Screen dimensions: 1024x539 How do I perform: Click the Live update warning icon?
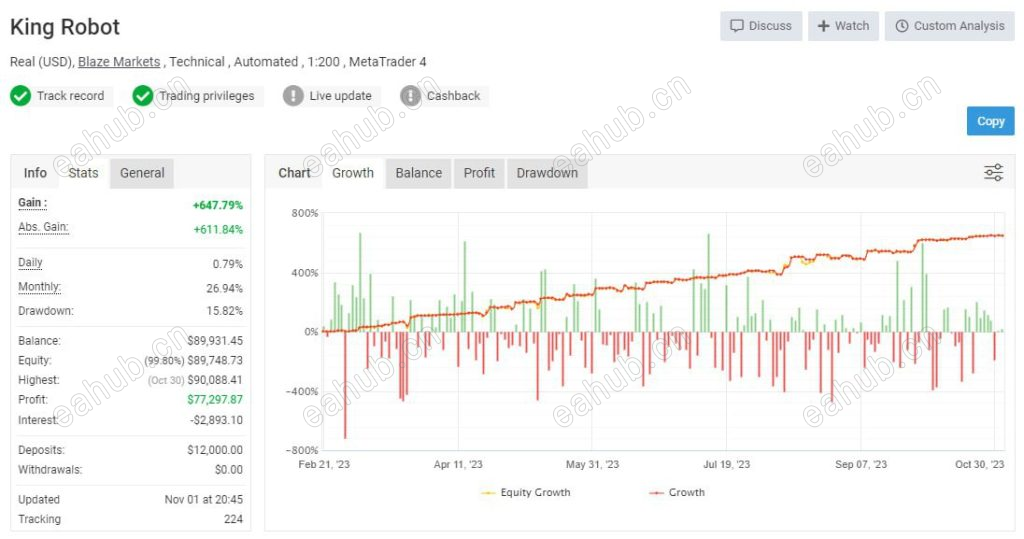293,96
